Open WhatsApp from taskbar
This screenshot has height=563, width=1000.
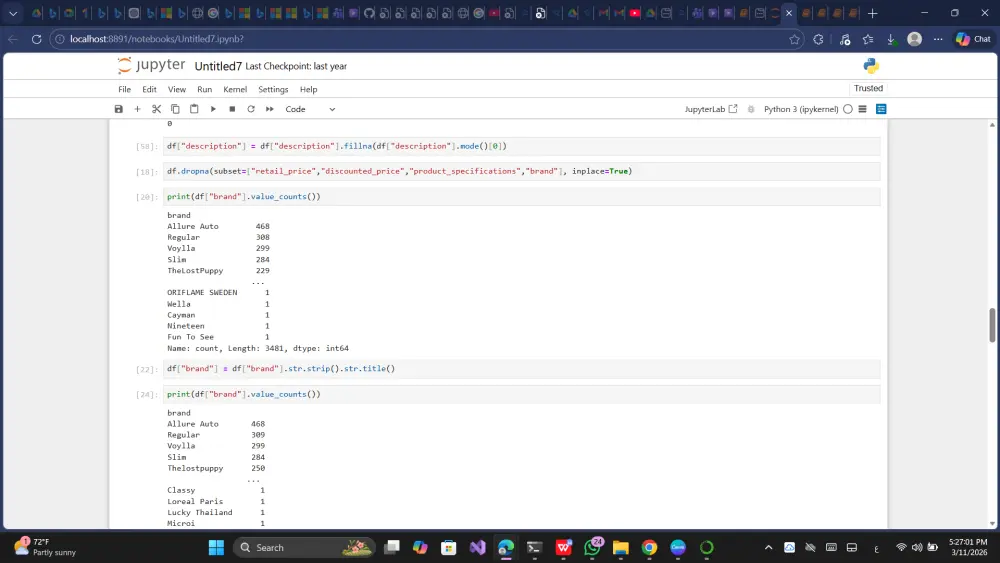592,547
